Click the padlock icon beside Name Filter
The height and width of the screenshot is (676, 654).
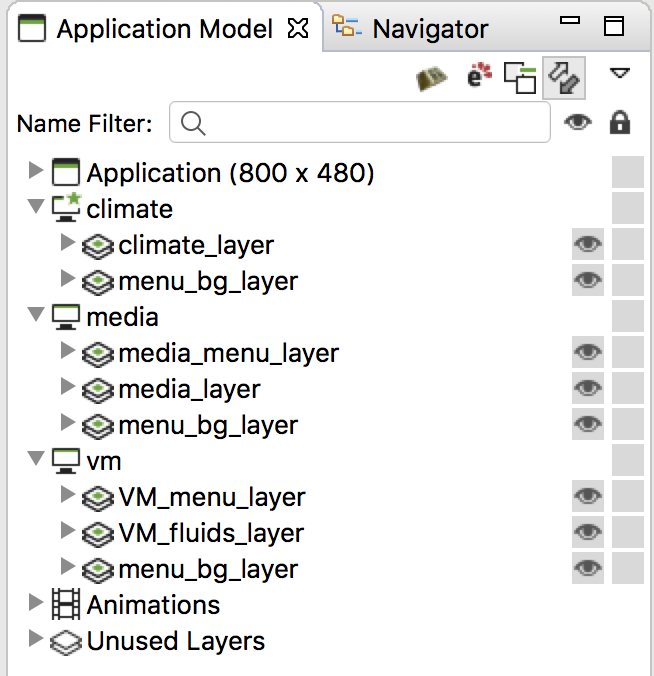[x=620, y=122]
